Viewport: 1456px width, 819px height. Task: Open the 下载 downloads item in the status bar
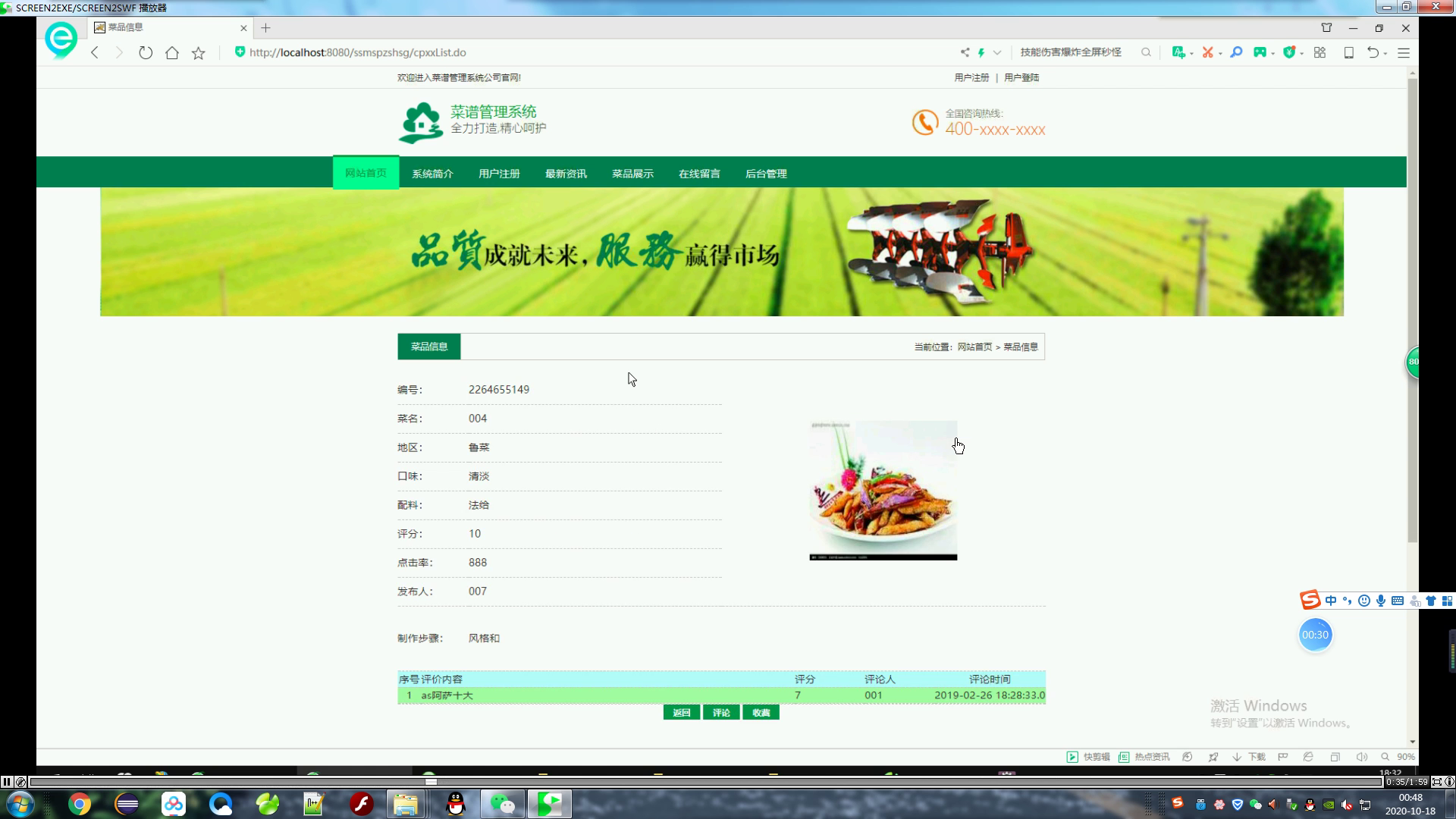point(1249,757)
